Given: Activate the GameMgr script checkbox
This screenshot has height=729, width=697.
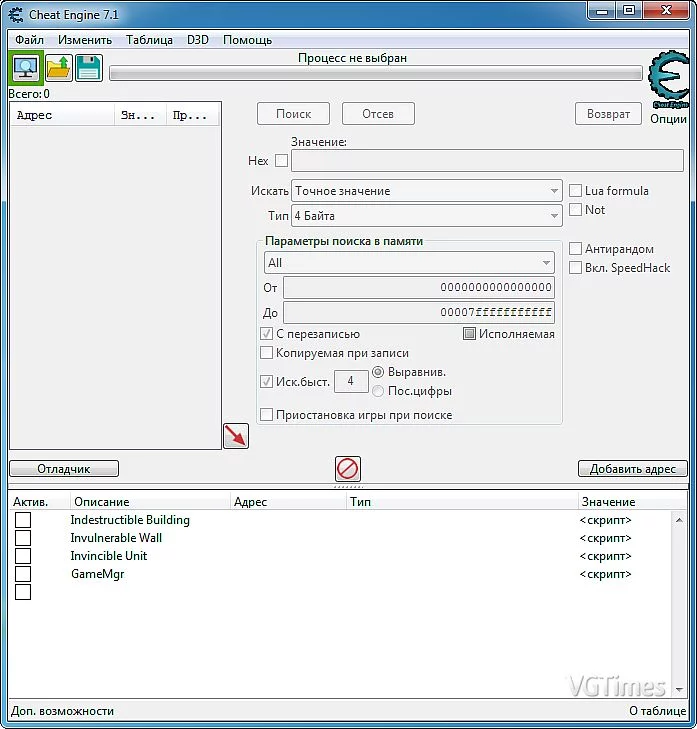Looking at the screenshot, I should coord(23,574).
